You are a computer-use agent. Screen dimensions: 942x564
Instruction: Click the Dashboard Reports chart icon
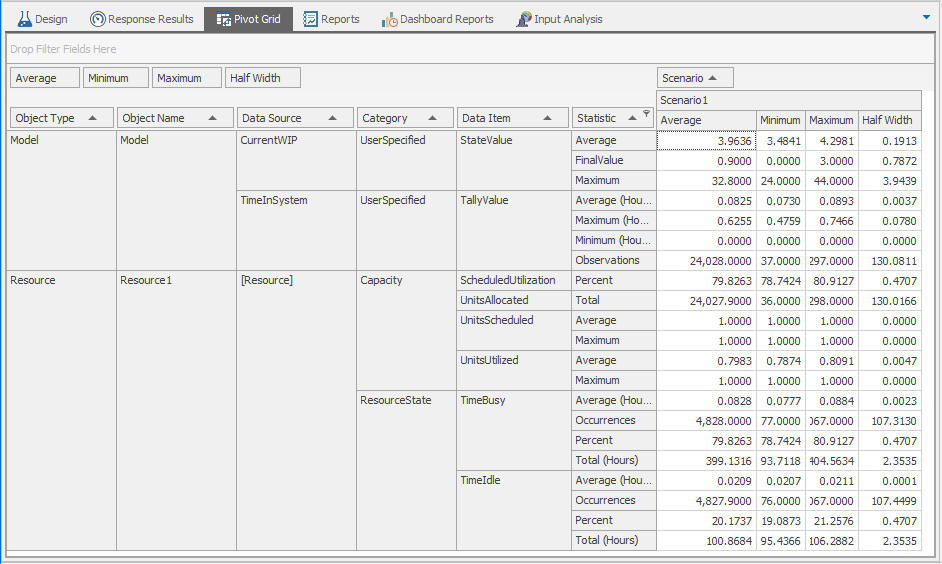(x=389, y=19)
